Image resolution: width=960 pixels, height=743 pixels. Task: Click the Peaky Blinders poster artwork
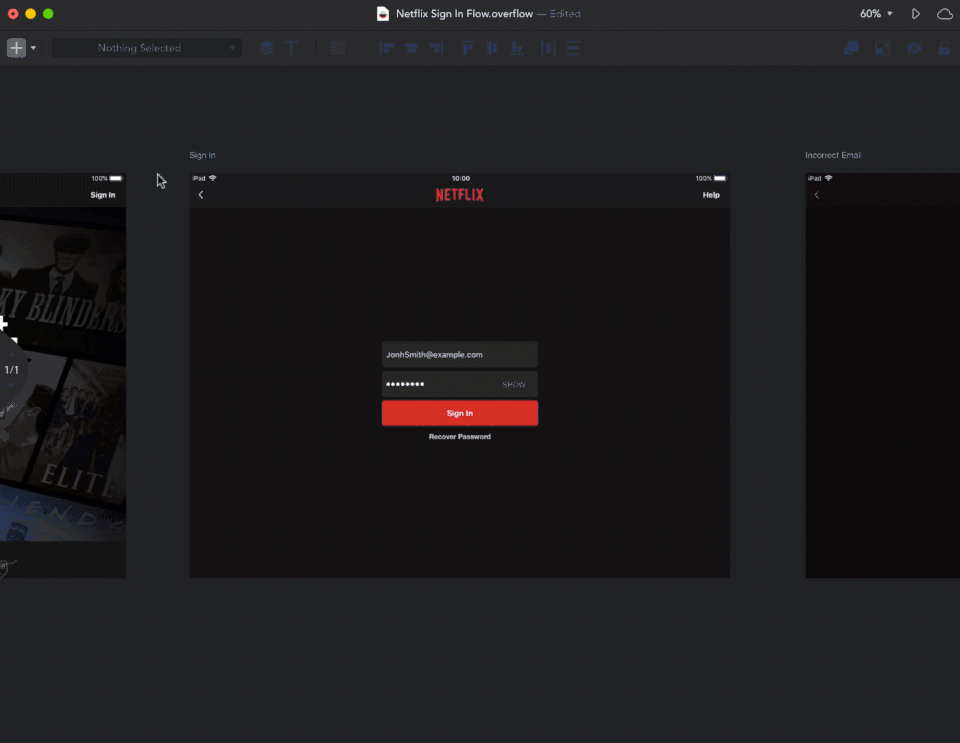pyautogui.click(x=63, y=278)
